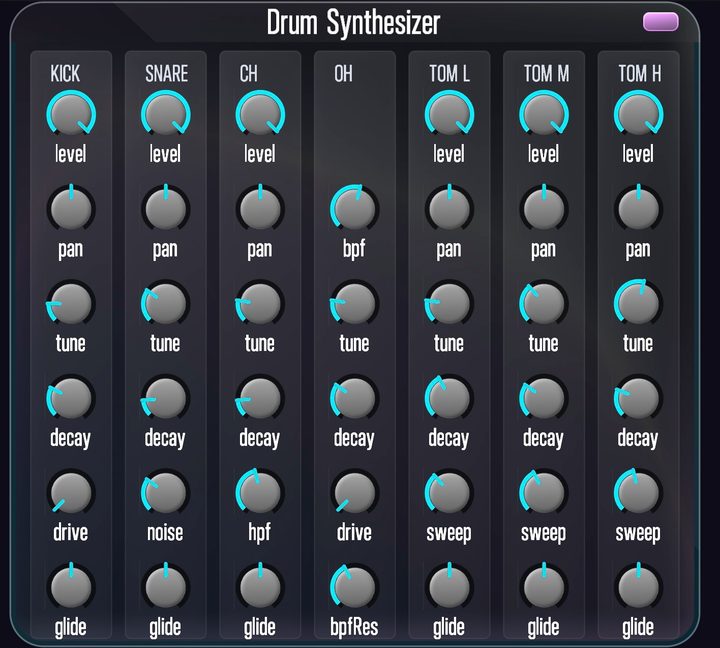Click the OH channel label
This screenshot has width=720, height=648.
[343, 73]
